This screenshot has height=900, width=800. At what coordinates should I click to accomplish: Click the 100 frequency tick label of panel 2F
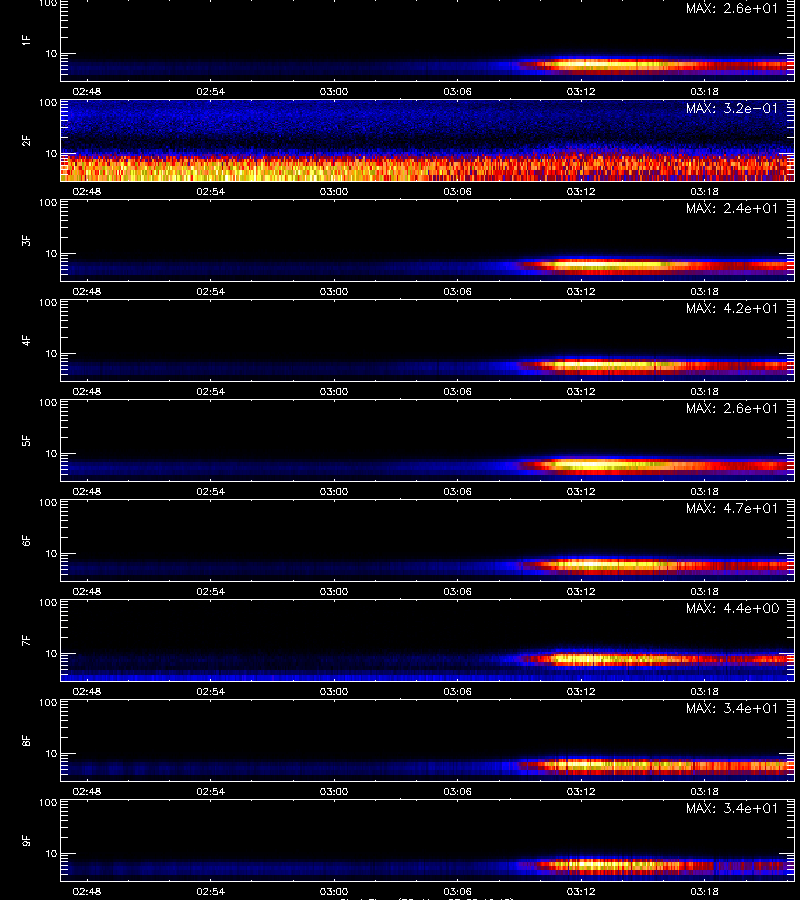(48, 103)
